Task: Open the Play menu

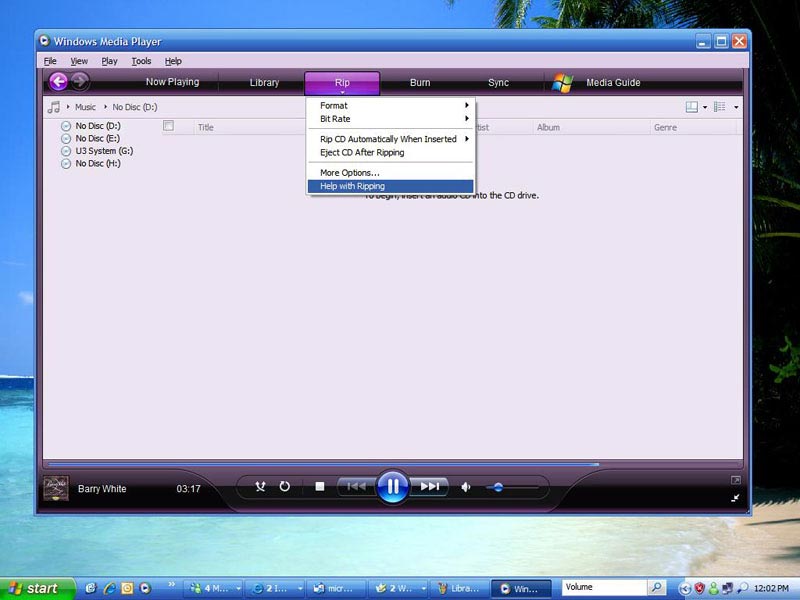Action: tap(109, 61)
